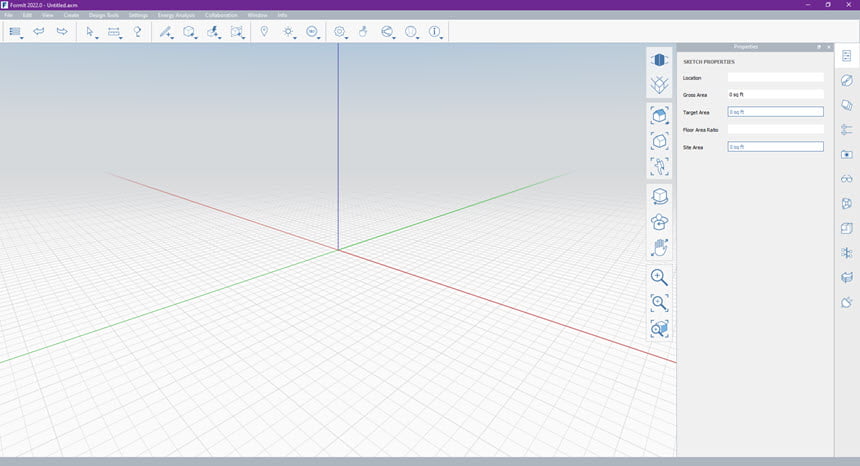Open the Energy Analysis menu

tap(176, 15)
